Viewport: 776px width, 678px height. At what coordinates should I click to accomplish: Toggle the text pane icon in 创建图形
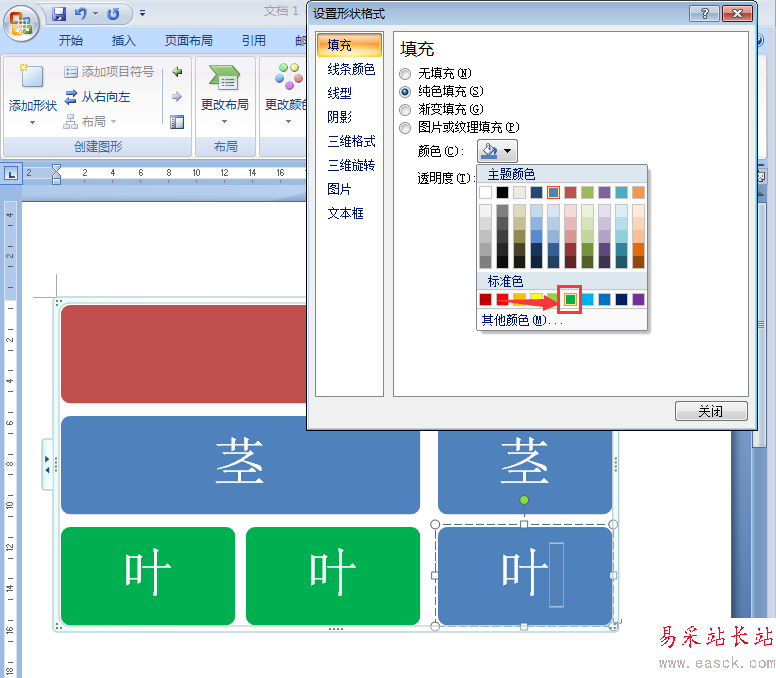pos(177,122)
